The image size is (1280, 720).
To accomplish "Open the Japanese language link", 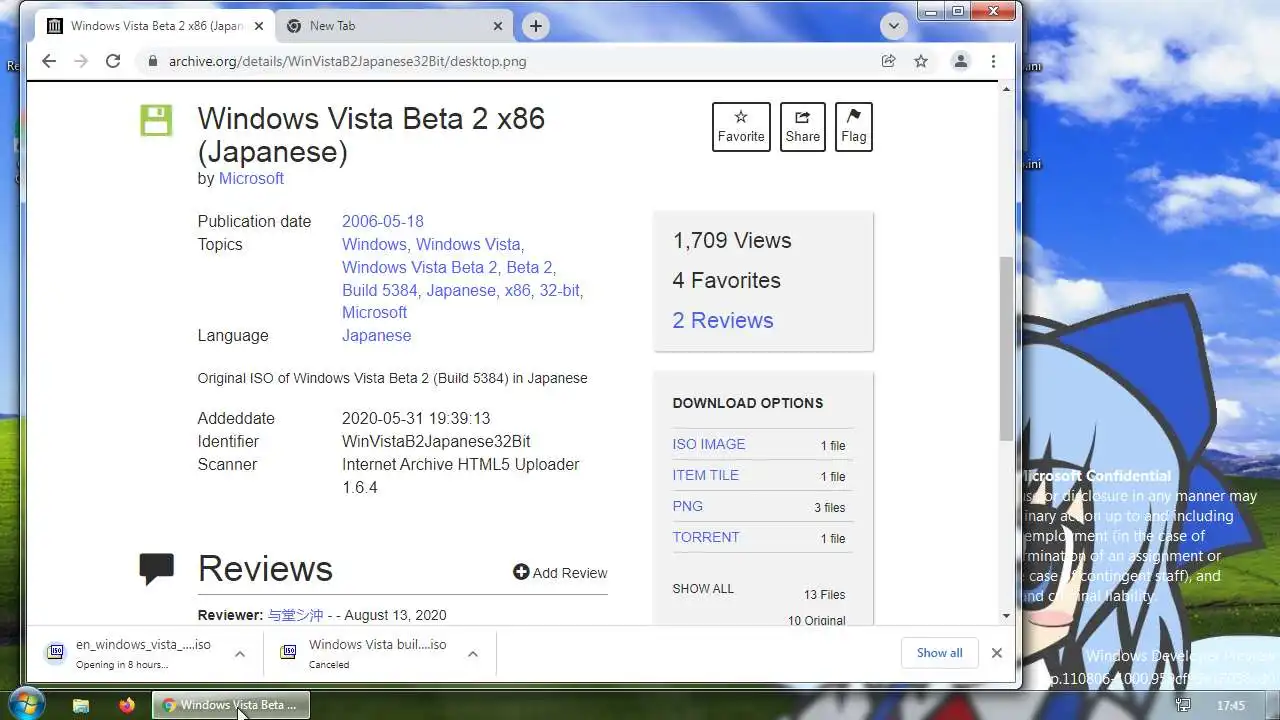I will (x=376, y=335).
